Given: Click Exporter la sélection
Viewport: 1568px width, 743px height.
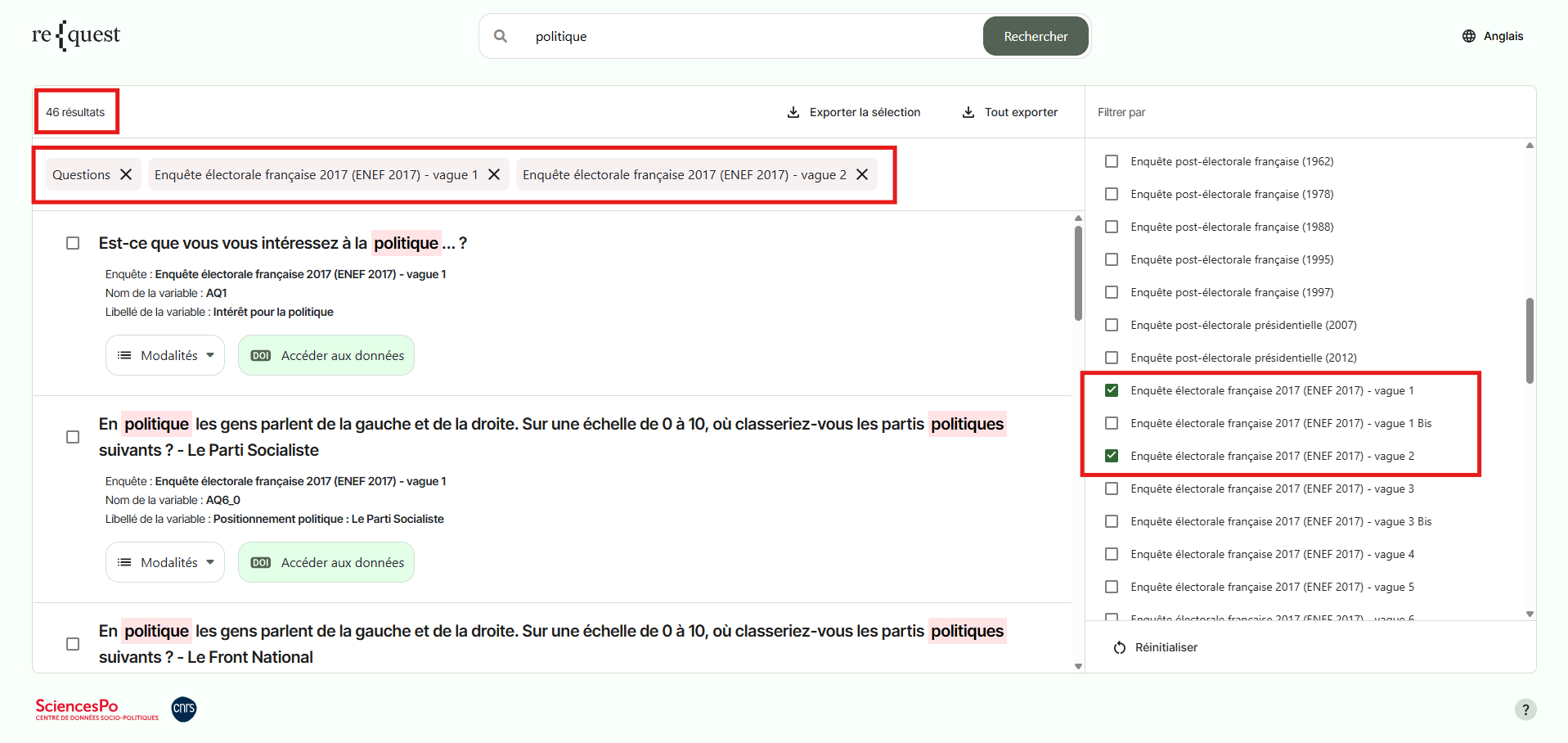Looking at the screenshot, I should [853, 112].
